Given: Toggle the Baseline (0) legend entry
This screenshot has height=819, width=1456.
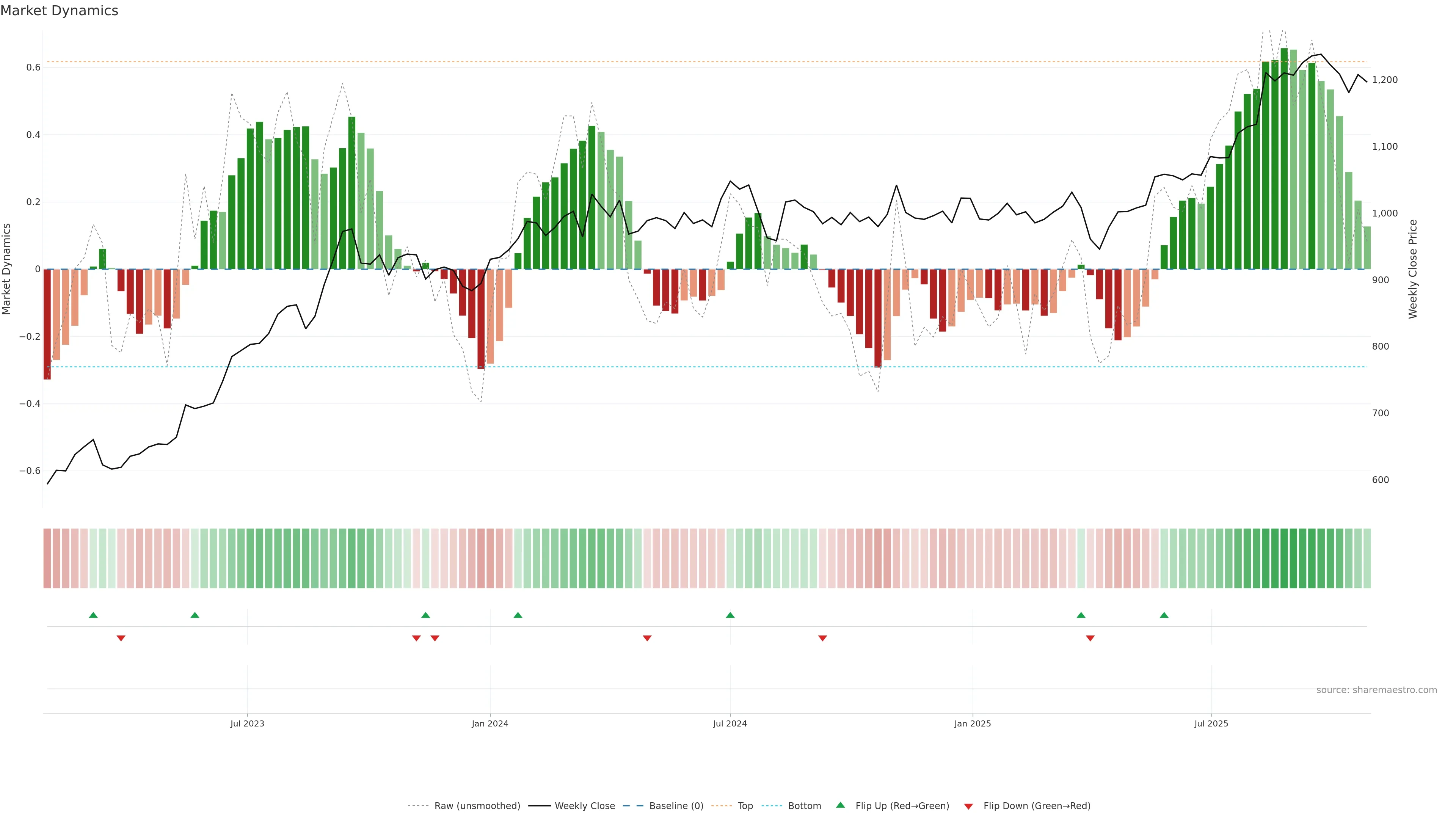Looking at the screenshot, I should coord(676,806).
